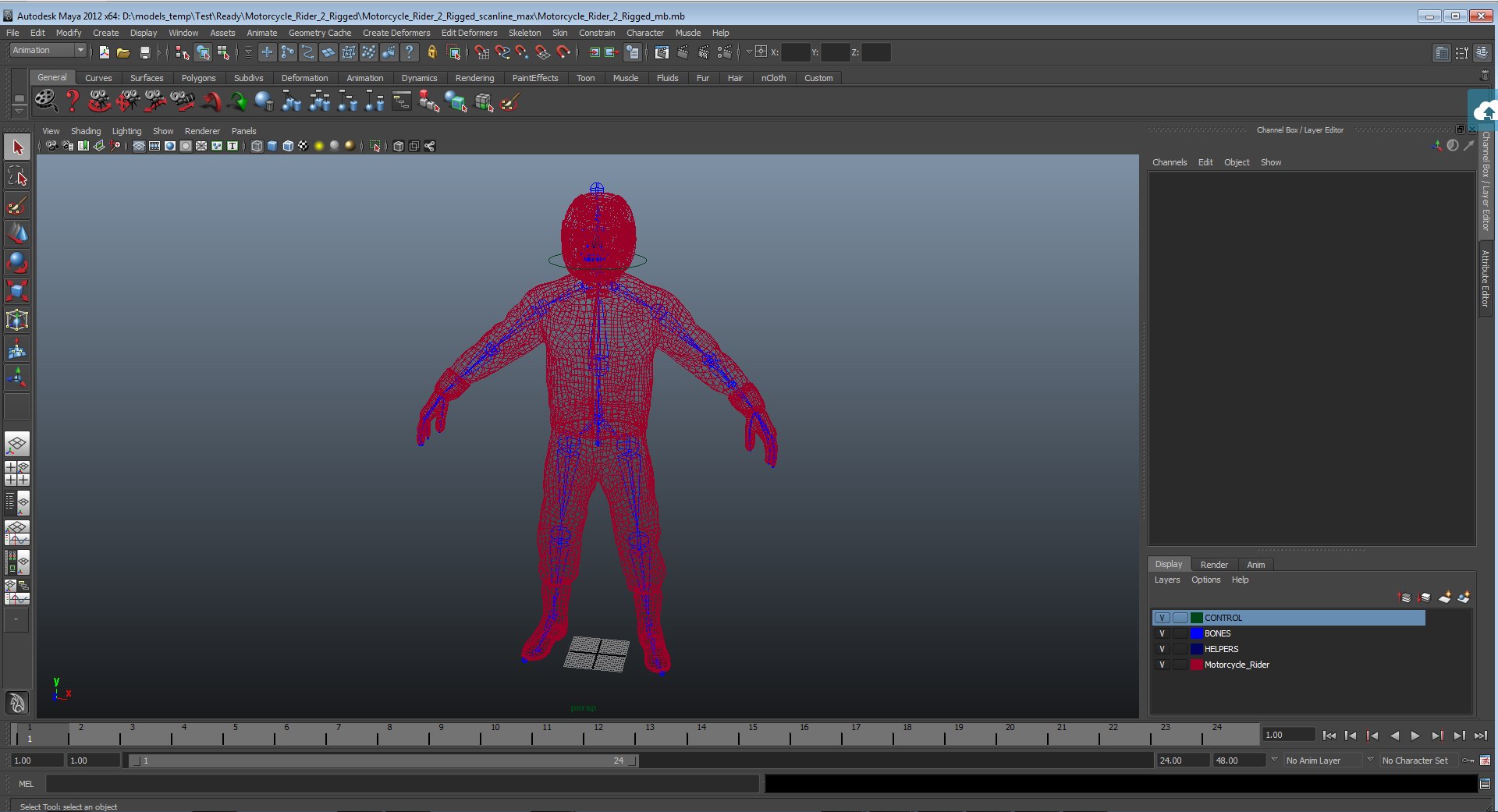Open the viewport Lighting menu
The image size is (1498, 812).
pos(126,131)
